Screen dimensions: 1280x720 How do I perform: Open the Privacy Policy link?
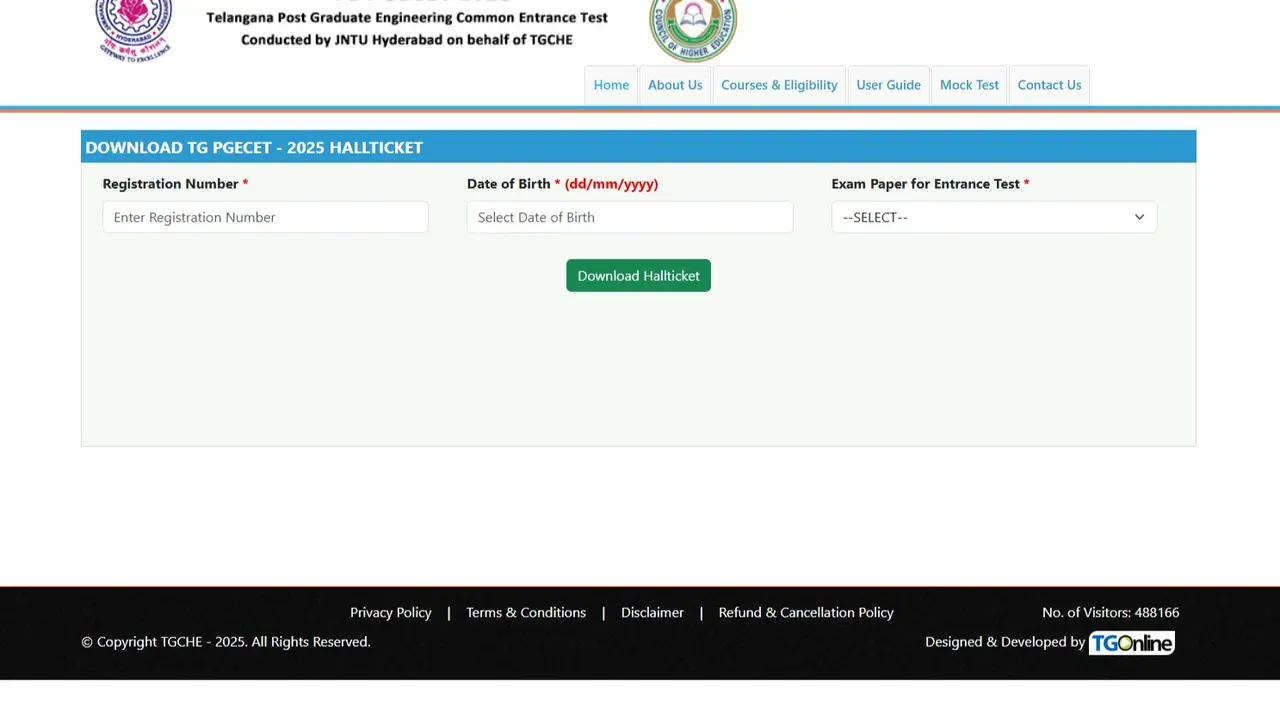tap(390, 612)
